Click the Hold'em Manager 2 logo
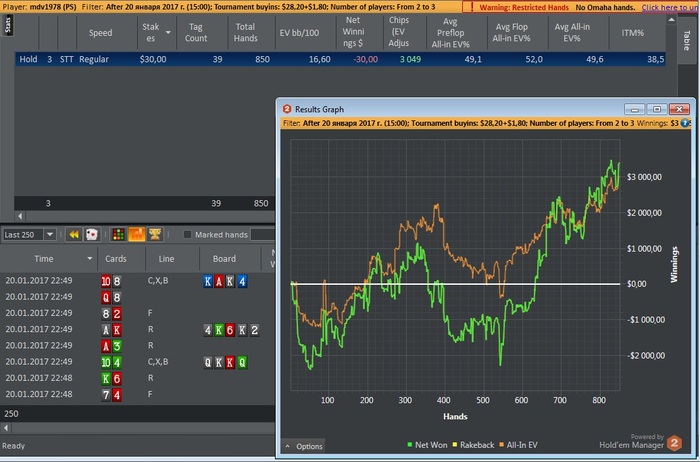700x462 pixels. 674,443
